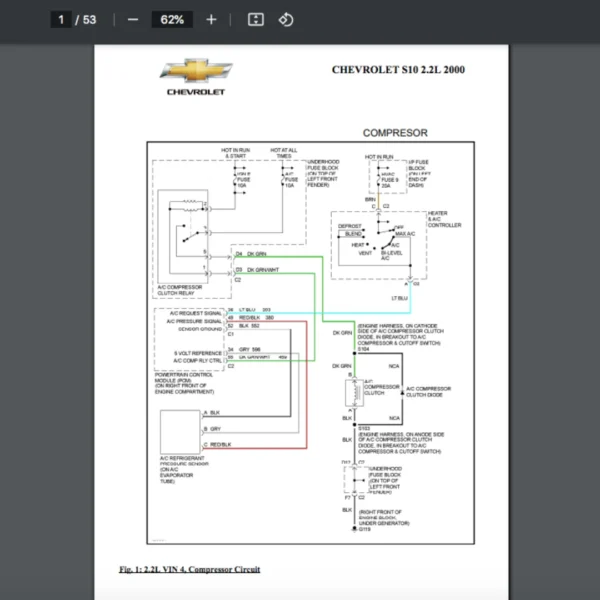Viewport: 600px width, 600px height.
Task: Select the 62% zoom level field
Action: tap(171, 20)
